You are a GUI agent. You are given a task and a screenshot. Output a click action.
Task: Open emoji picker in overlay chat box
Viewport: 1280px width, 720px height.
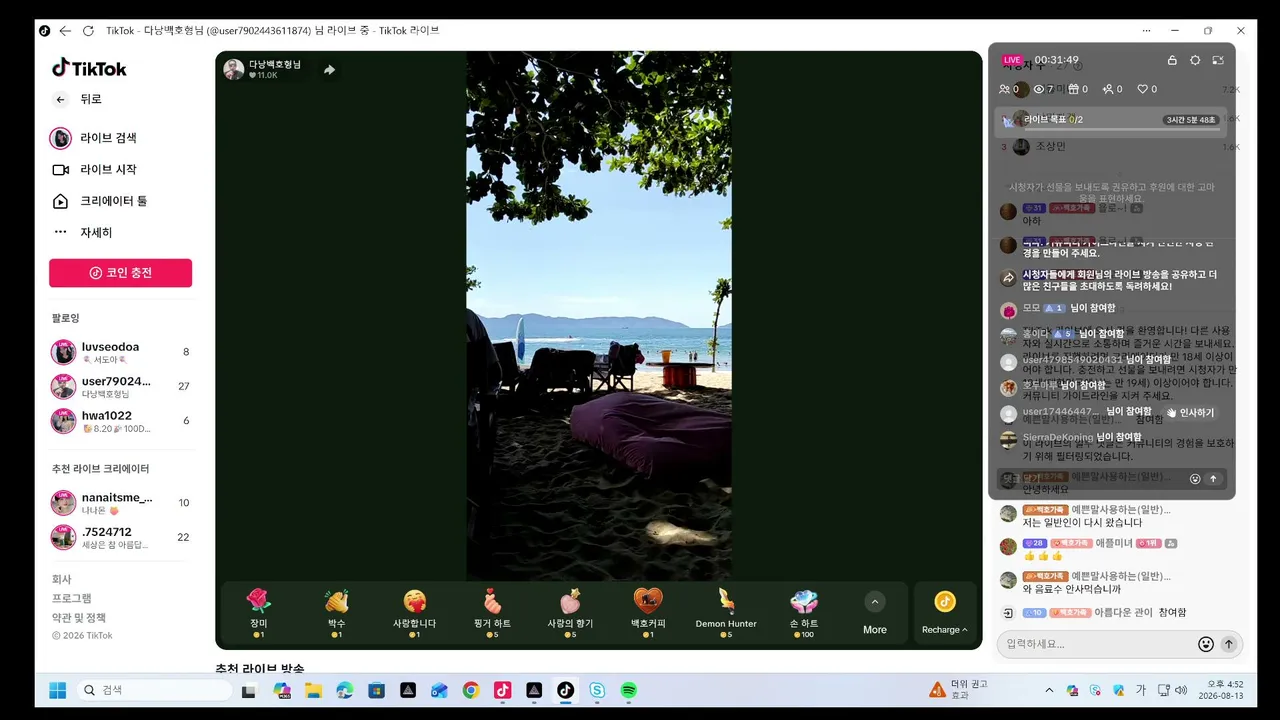pos(1195,479)
